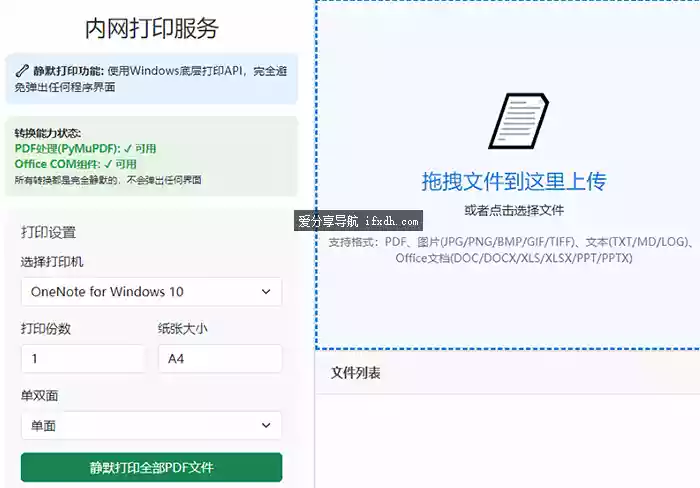This screenshot has height=488, width=700.
Task: Click the 打印设置 section heading
Action: coord(48,232)
